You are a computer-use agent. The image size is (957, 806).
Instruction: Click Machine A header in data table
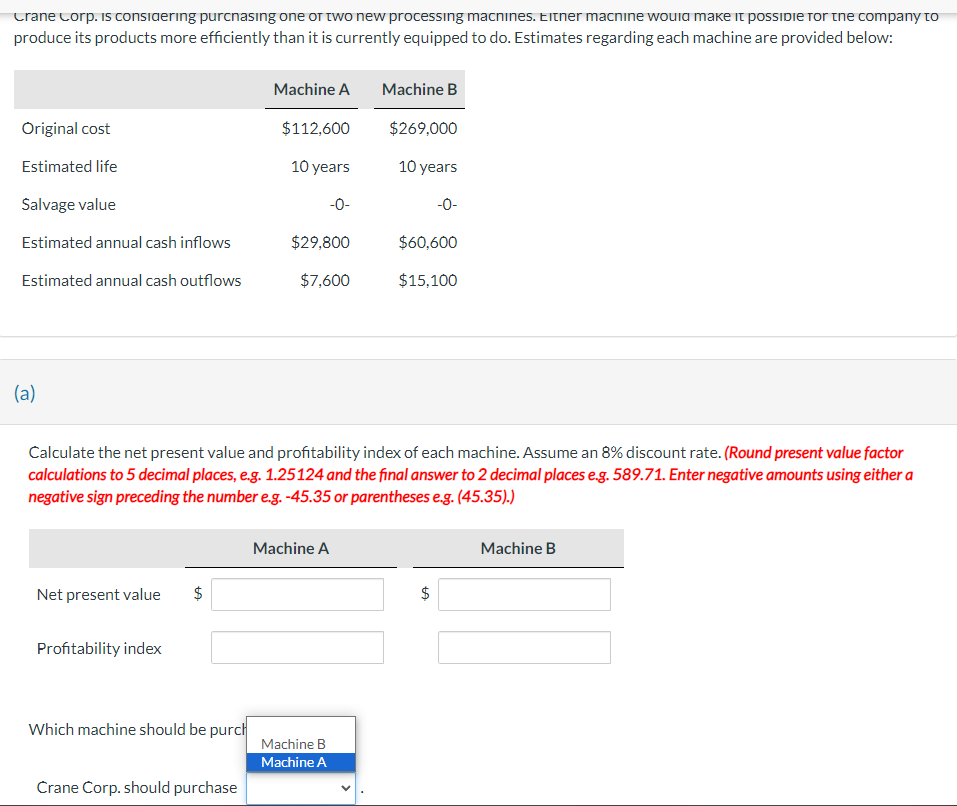coord(311,89)
